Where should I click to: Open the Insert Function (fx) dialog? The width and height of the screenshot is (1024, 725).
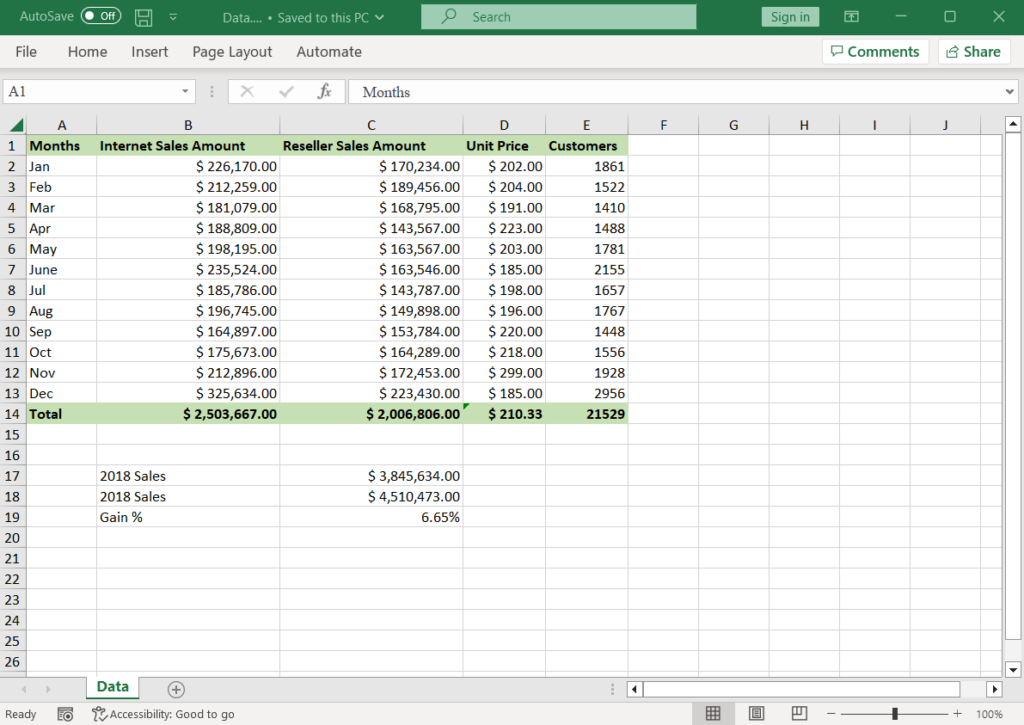tap(325, 91)
